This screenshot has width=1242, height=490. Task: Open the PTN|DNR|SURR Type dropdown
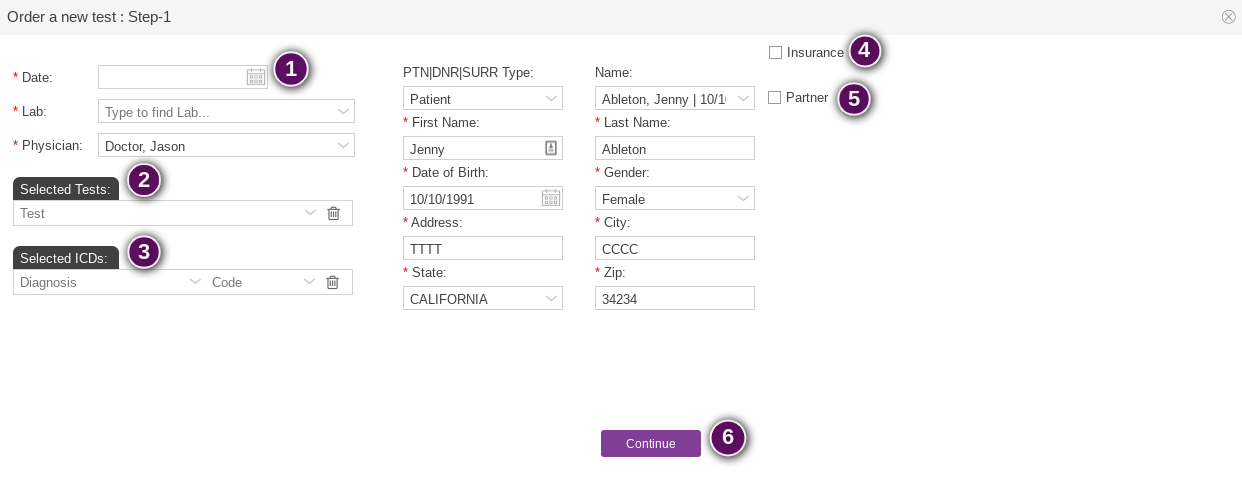[x=551, y=98]
